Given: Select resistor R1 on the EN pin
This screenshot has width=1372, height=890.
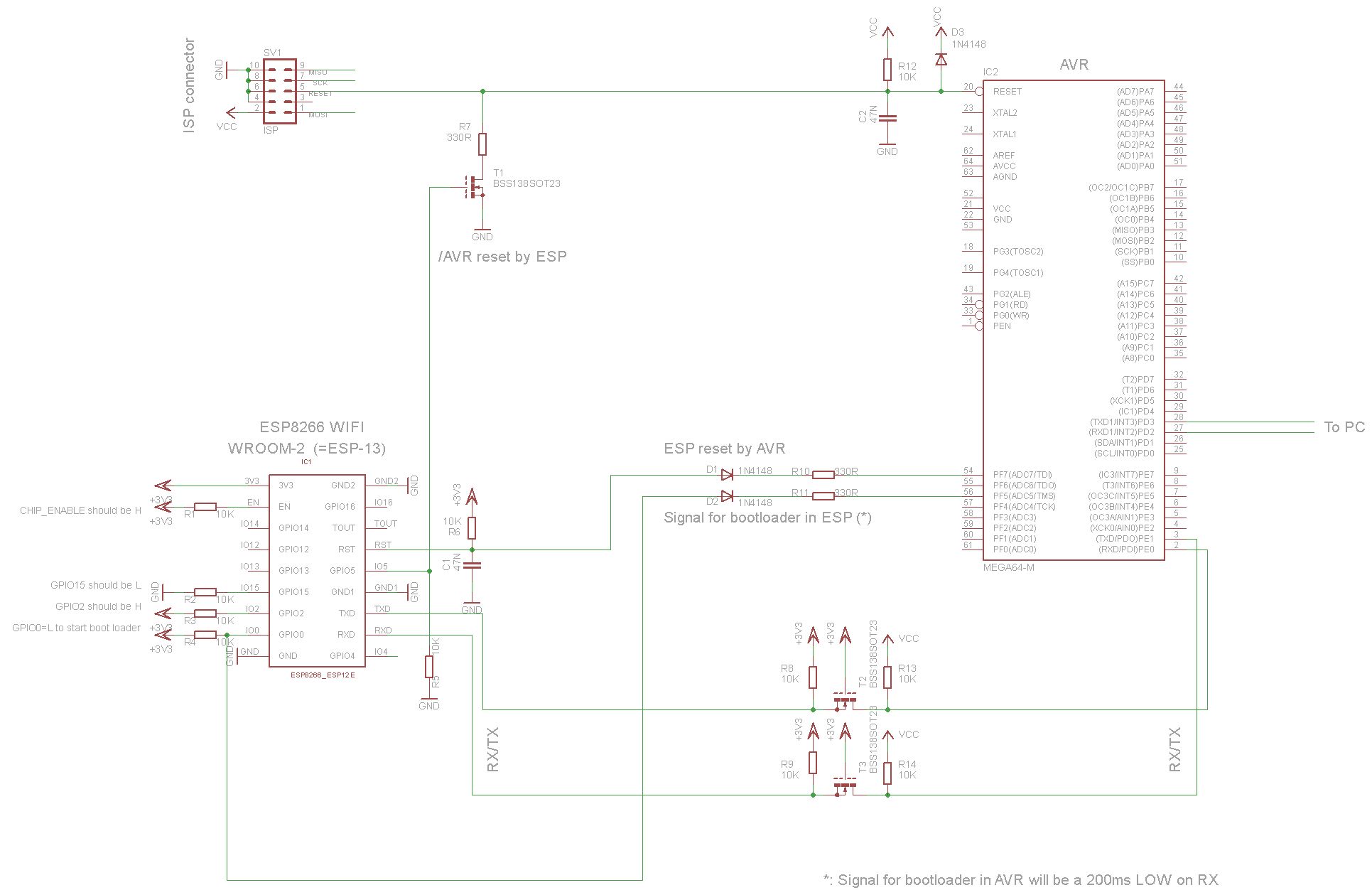Looking at the screenshot, I should click(x=205, y=506).
